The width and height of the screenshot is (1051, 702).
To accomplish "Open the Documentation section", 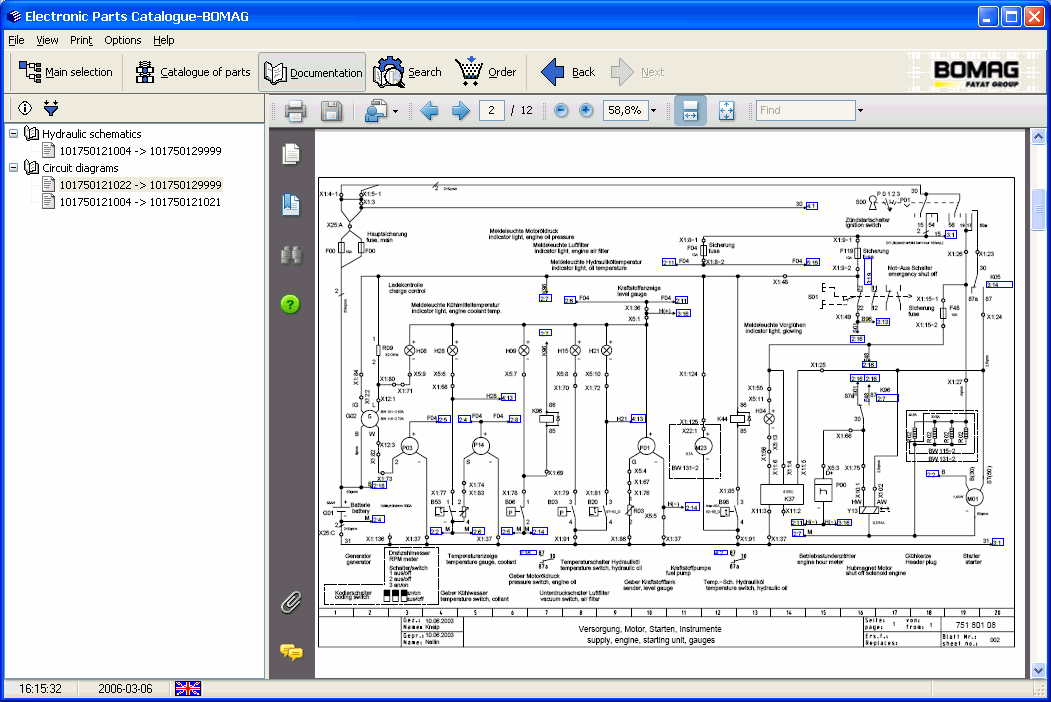I will 312,72.
